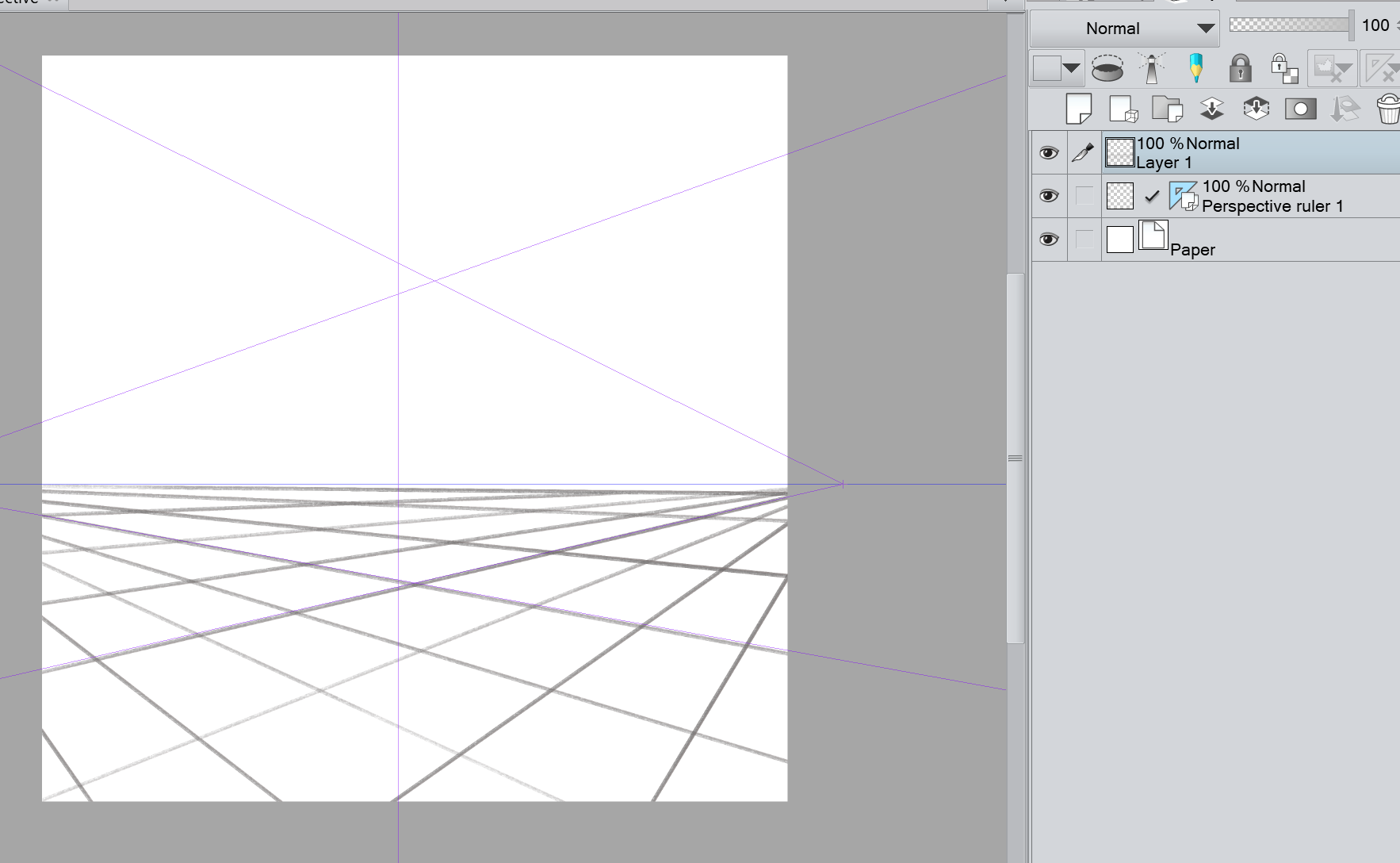Screen dimensions: 1400x863
Task: Select the Perspective ruler 1 layer thumbnail
Action: pyautogui.click(x=1119, y=196)
